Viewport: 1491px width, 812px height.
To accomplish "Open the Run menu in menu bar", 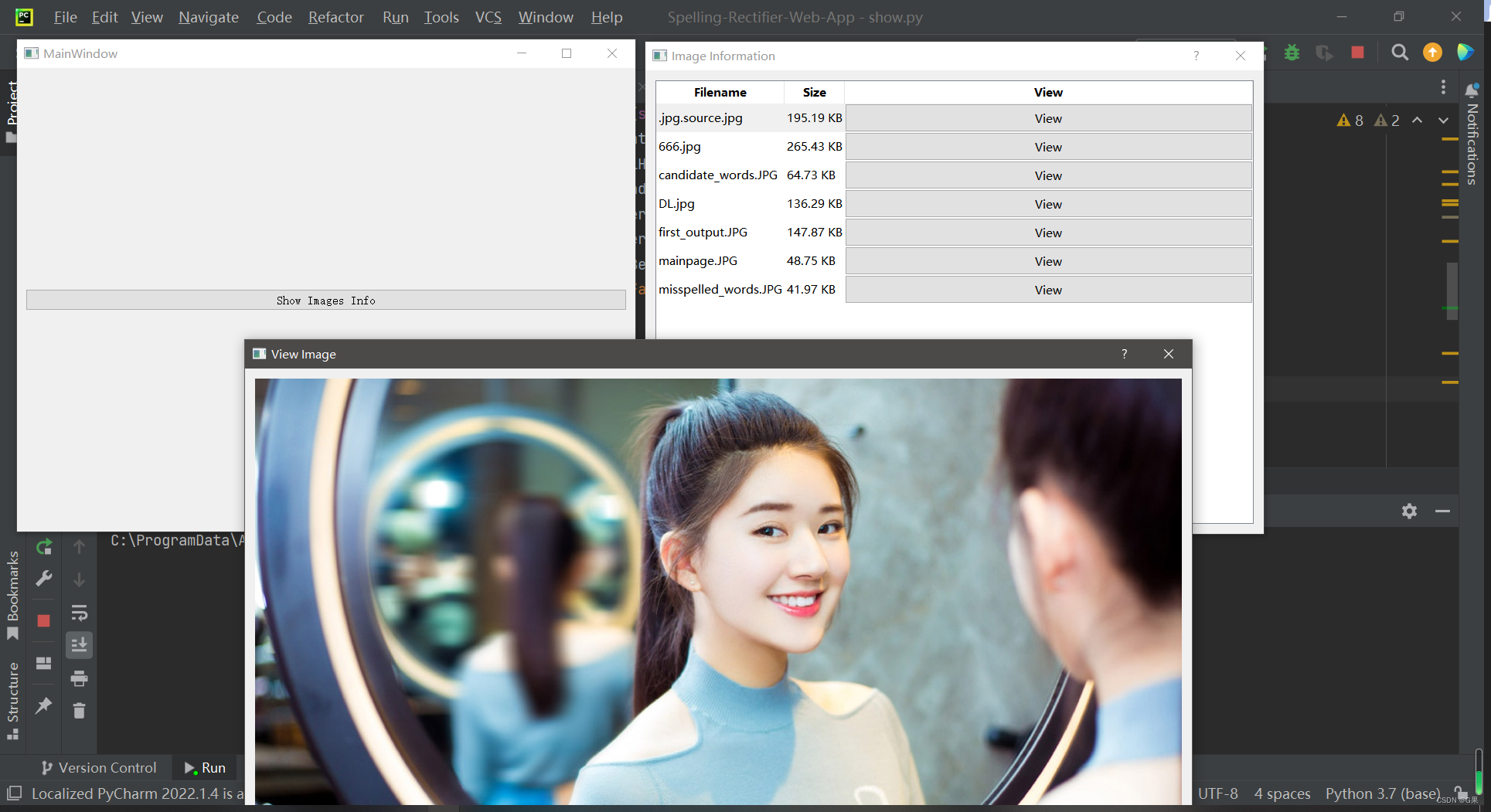I will [x=396, y=17].
